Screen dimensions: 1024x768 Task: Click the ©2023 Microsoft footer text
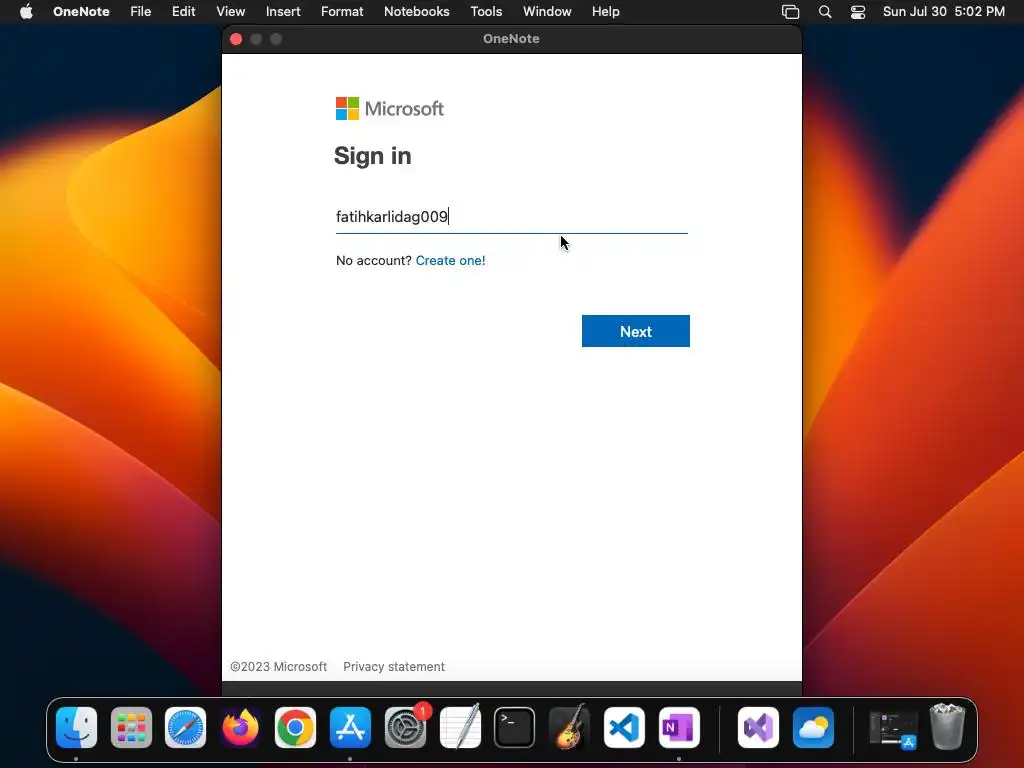[278, 667]
